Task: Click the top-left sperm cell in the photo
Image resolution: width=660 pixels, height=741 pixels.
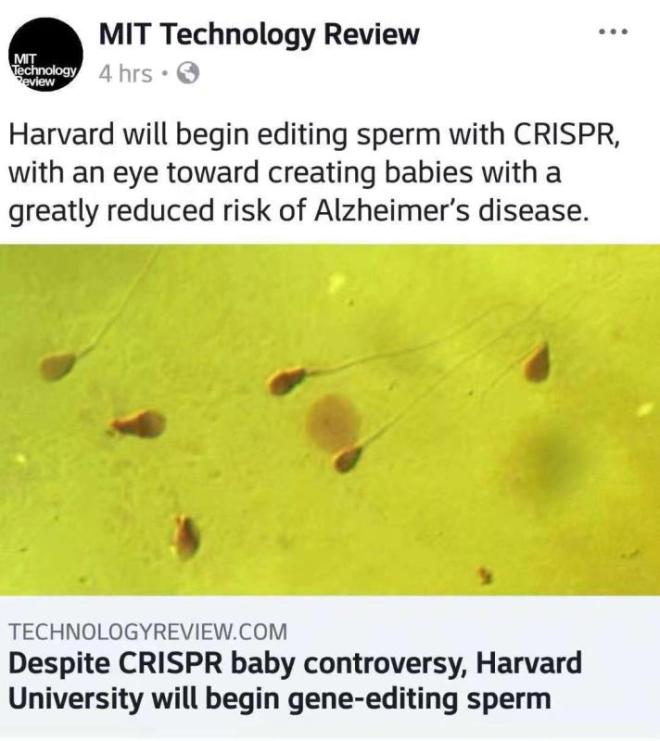Action: [x=59, y=367]
